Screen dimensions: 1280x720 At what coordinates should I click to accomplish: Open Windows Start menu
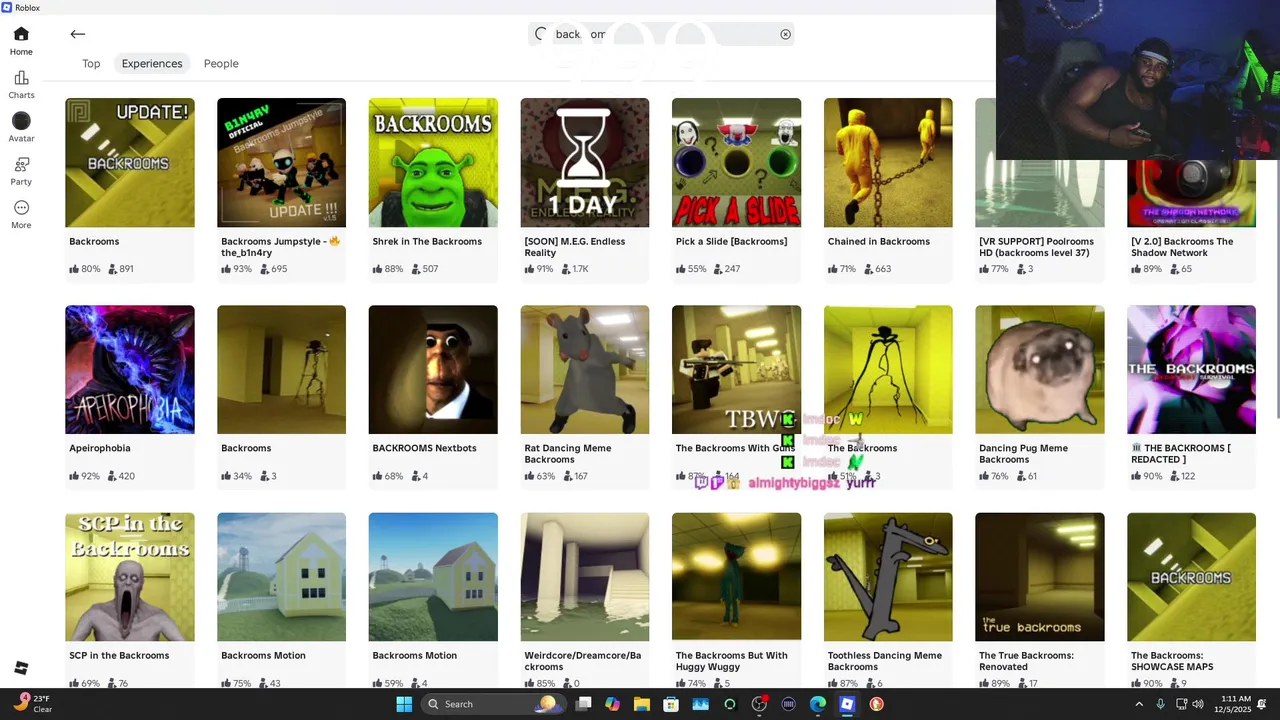tap(404, 704)
